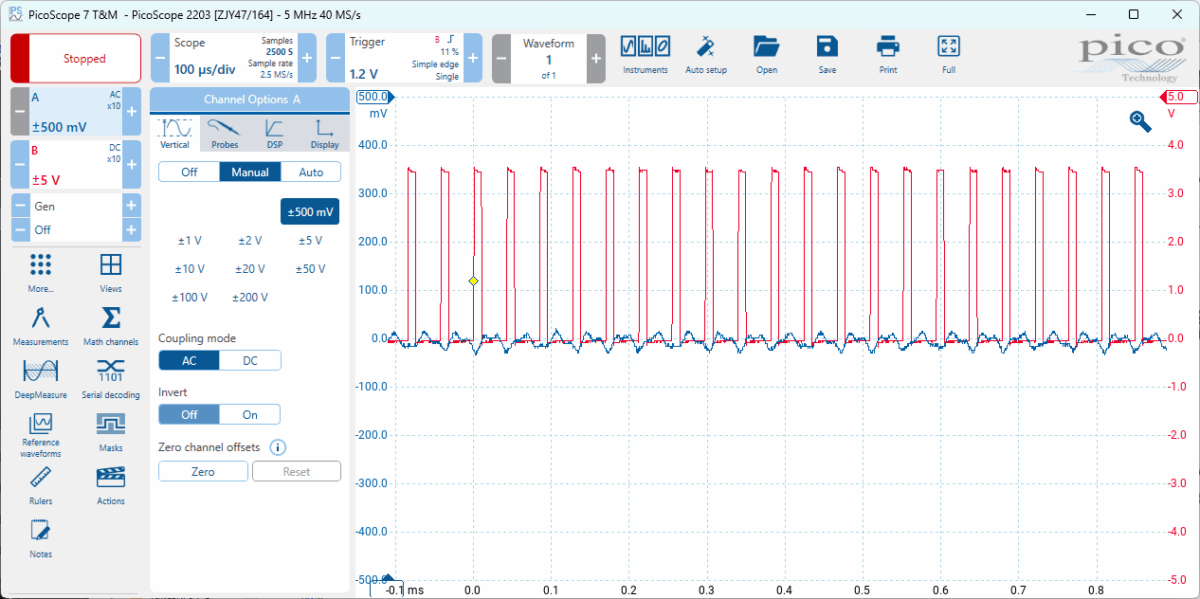Click the Save disk icon
The height and width of the screenshot is (599, 1200).
[827, 54]
